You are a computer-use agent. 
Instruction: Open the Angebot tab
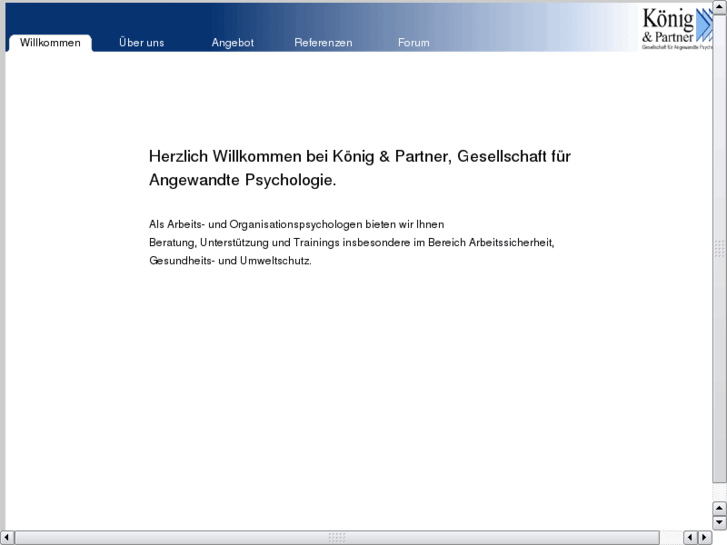[232, 43]
